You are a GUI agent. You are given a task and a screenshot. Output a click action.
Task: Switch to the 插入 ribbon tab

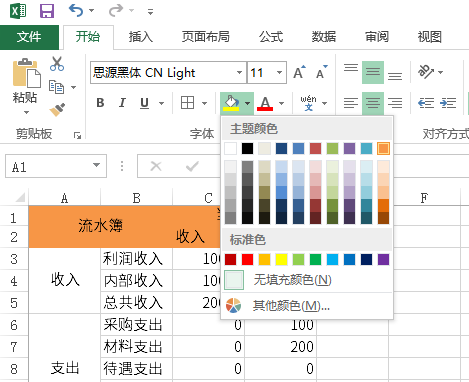(x=141, y=37)
